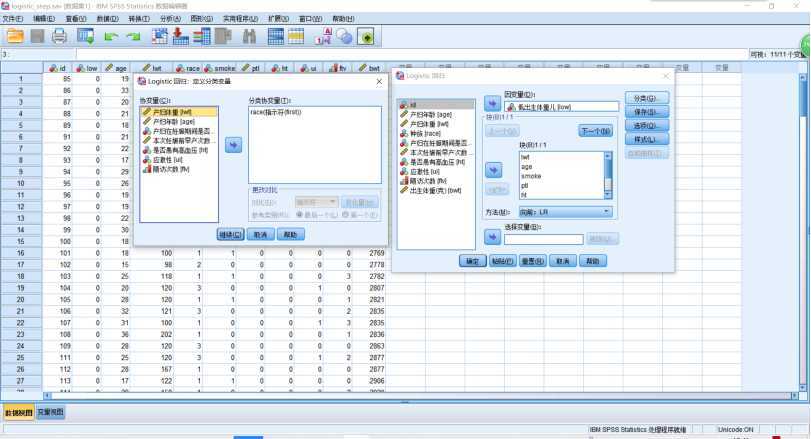Image resolution: width=811 pixels, height=439 pixels.
Task: Open the 帮助 menu
Action: [x=343, y=19]
